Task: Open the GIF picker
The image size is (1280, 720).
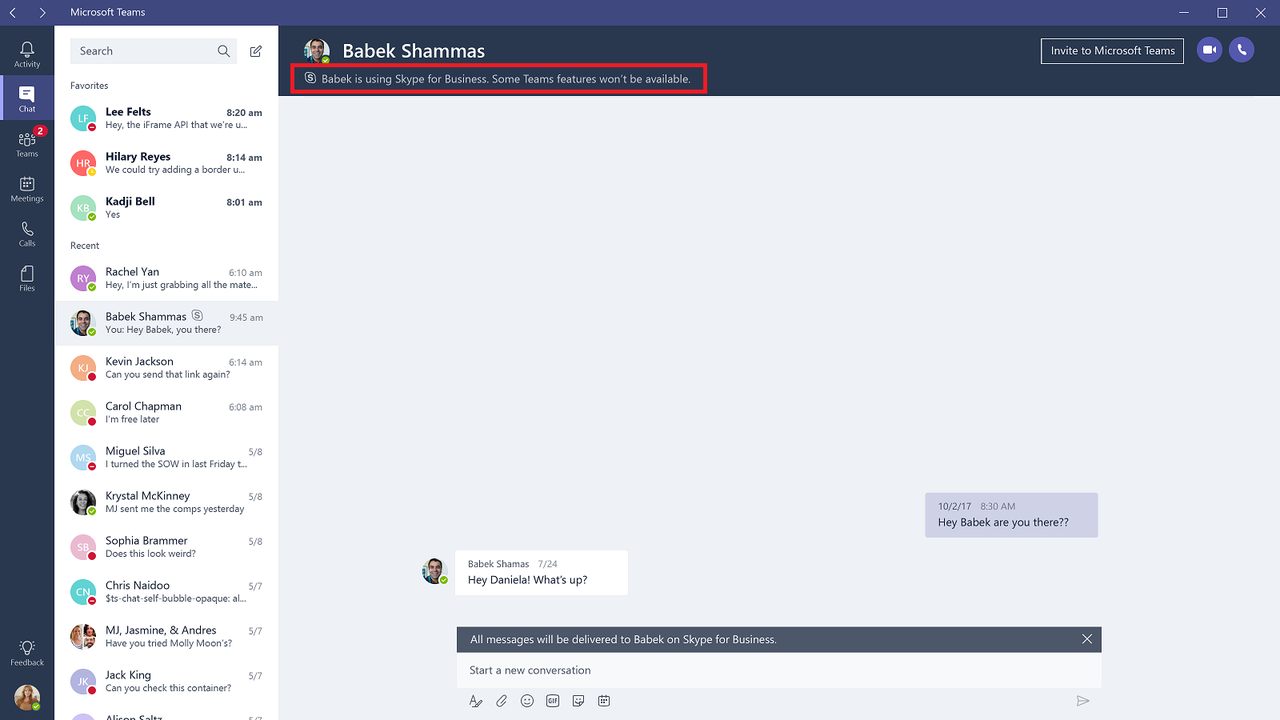Action: click(553, 701)
